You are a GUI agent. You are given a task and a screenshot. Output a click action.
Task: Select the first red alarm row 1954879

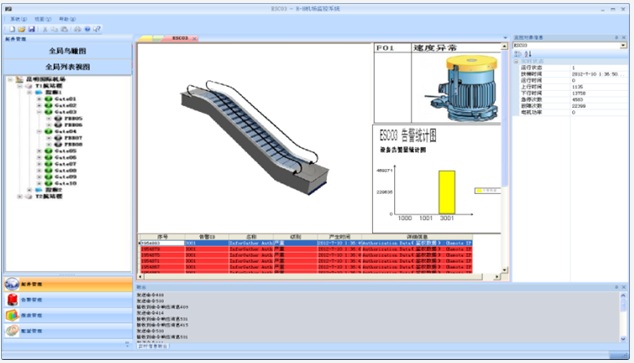point(306,249)
